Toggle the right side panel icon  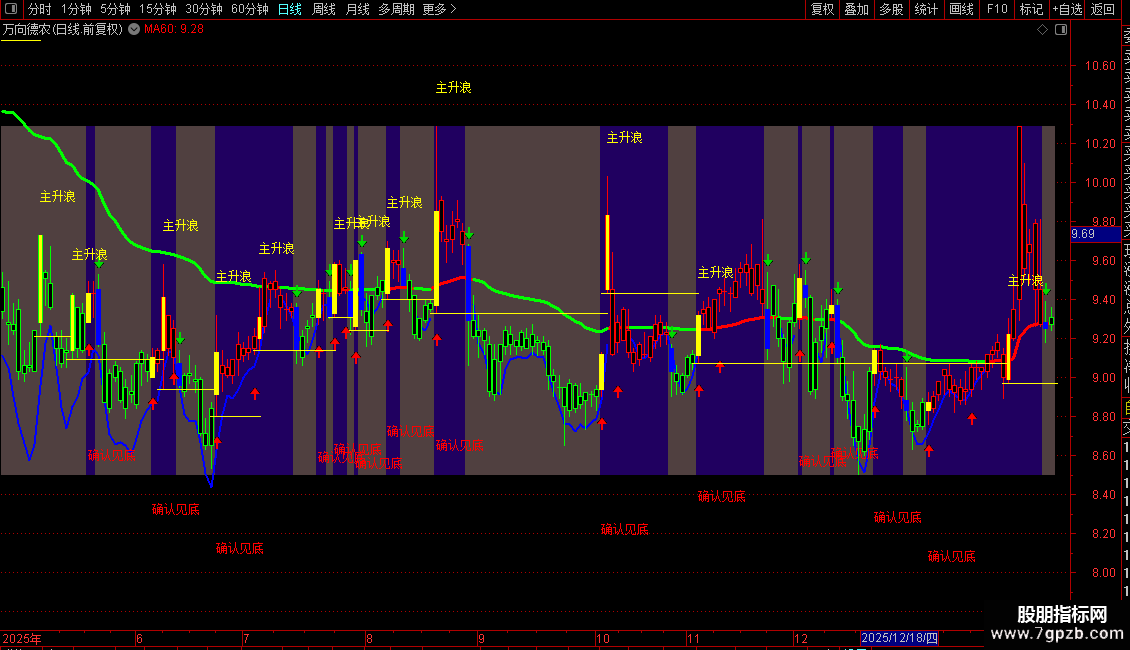(x=1061, y=30)
